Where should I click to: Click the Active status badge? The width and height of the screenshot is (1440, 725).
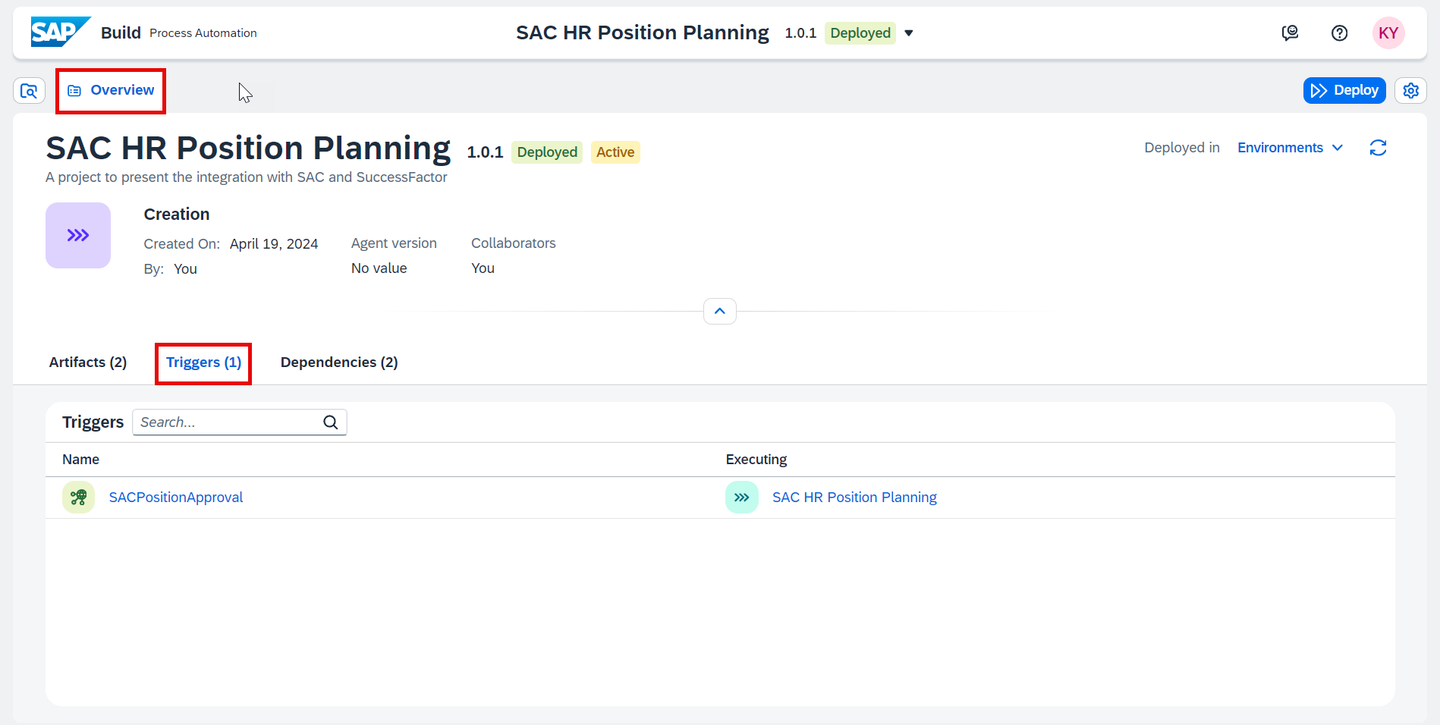[615, 152]
